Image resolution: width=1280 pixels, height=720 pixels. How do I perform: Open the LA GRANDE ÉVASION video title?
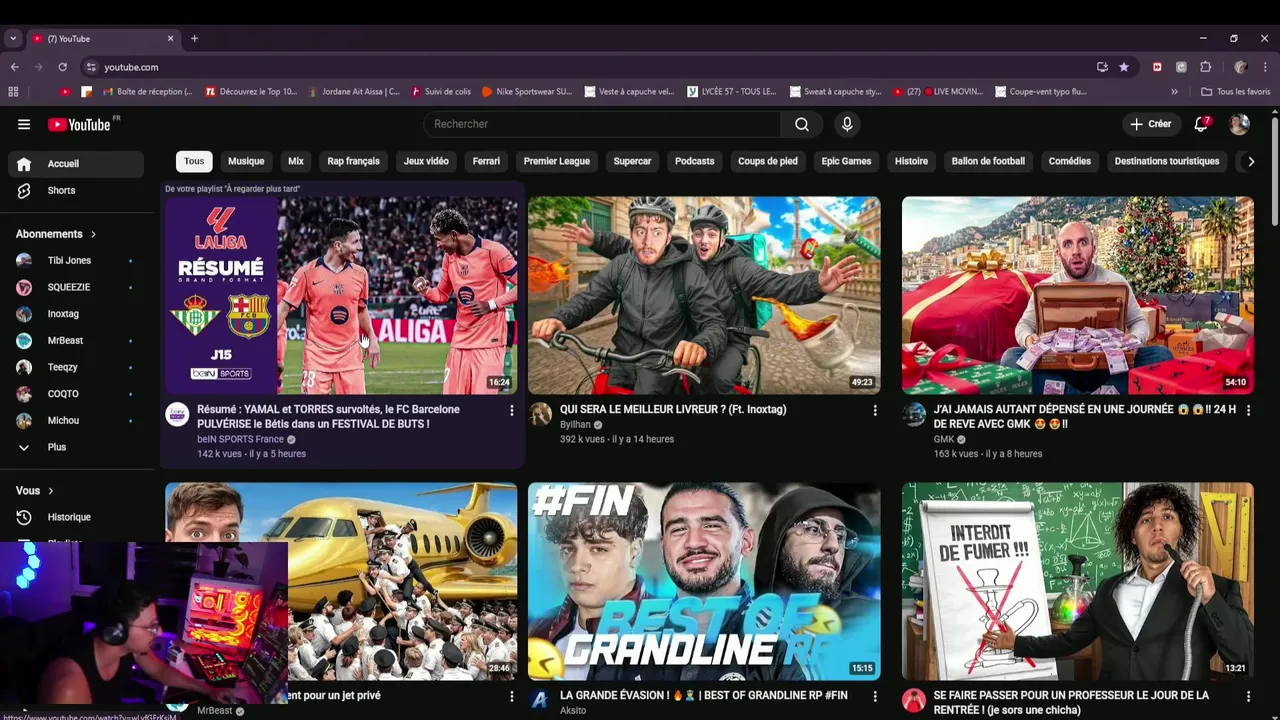tap(704, 695)
